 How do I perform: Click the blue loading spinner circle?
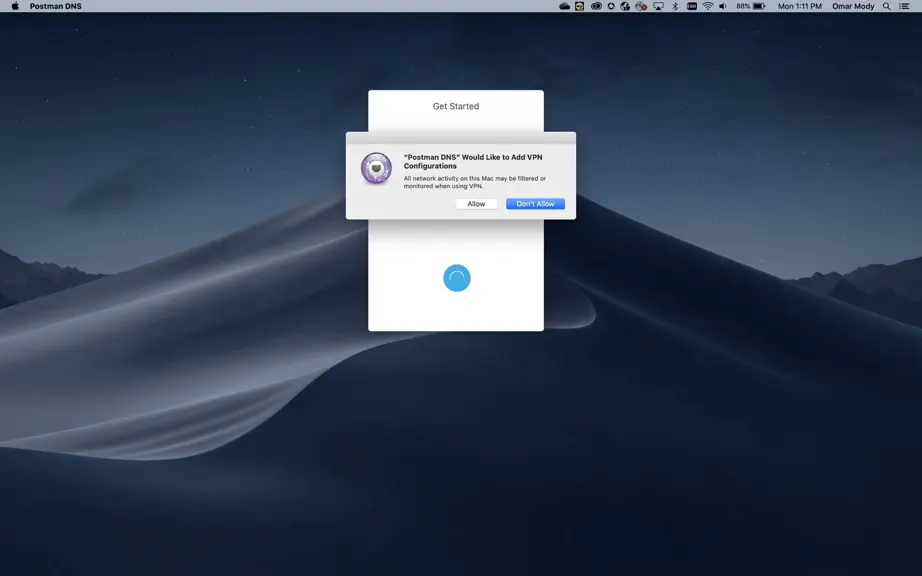coord(457,278)
